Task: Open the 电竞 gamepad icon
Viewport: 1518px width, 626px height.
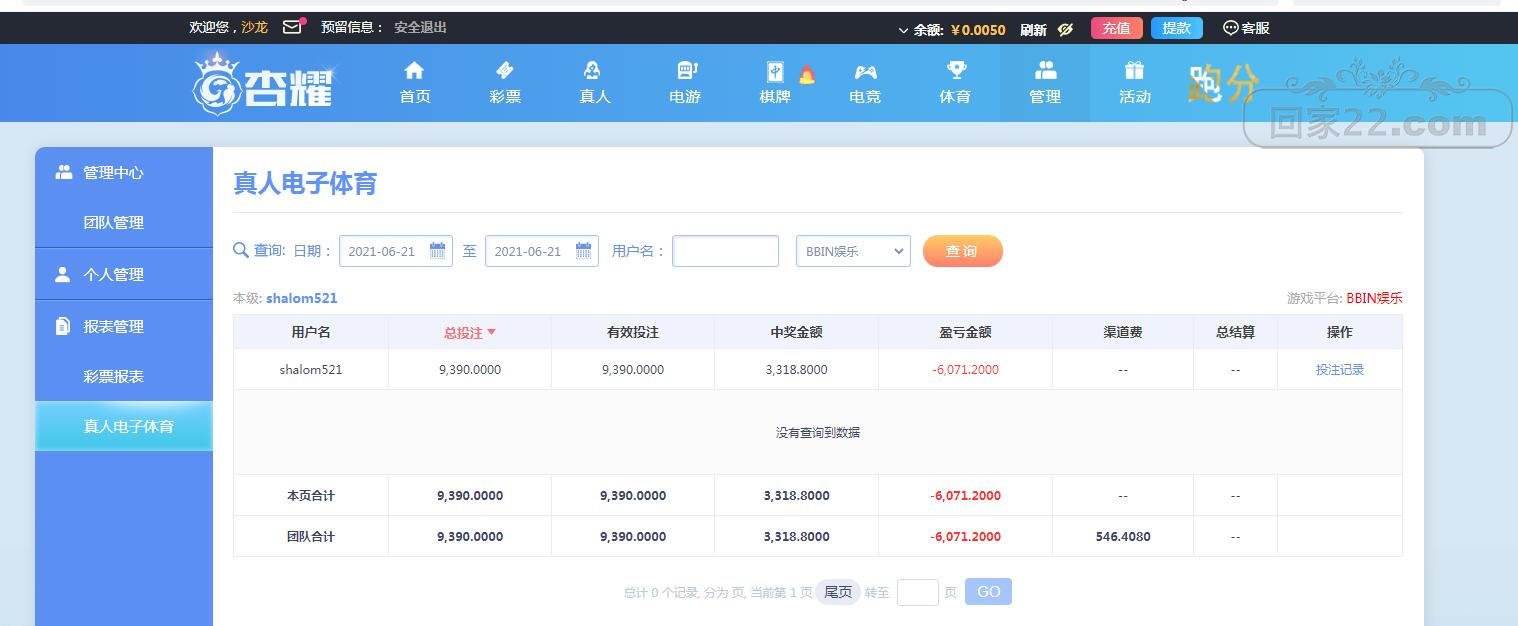Action: (x=865, y=72)
